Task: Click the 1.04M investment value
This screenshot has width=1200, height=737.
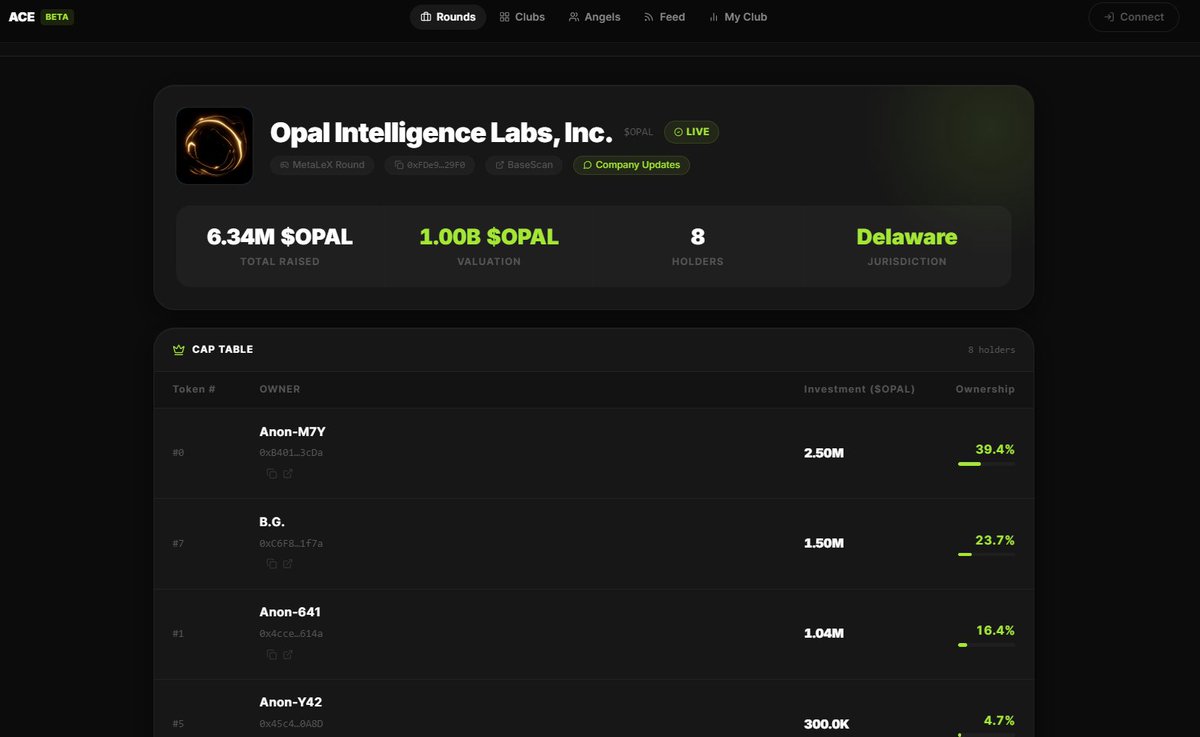Action: click(x=824, y=634)
